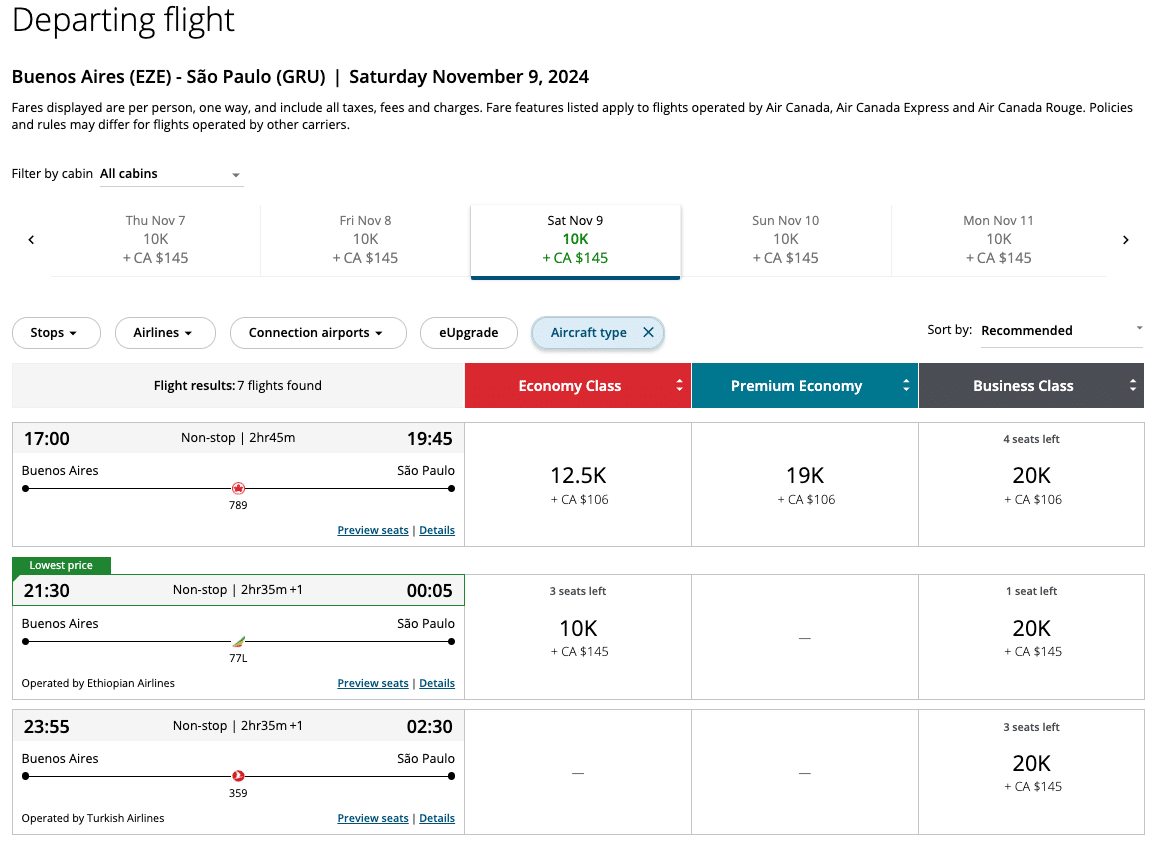
Task: Switch to Thu Nov 7 date tab
Action: (155, 239)
